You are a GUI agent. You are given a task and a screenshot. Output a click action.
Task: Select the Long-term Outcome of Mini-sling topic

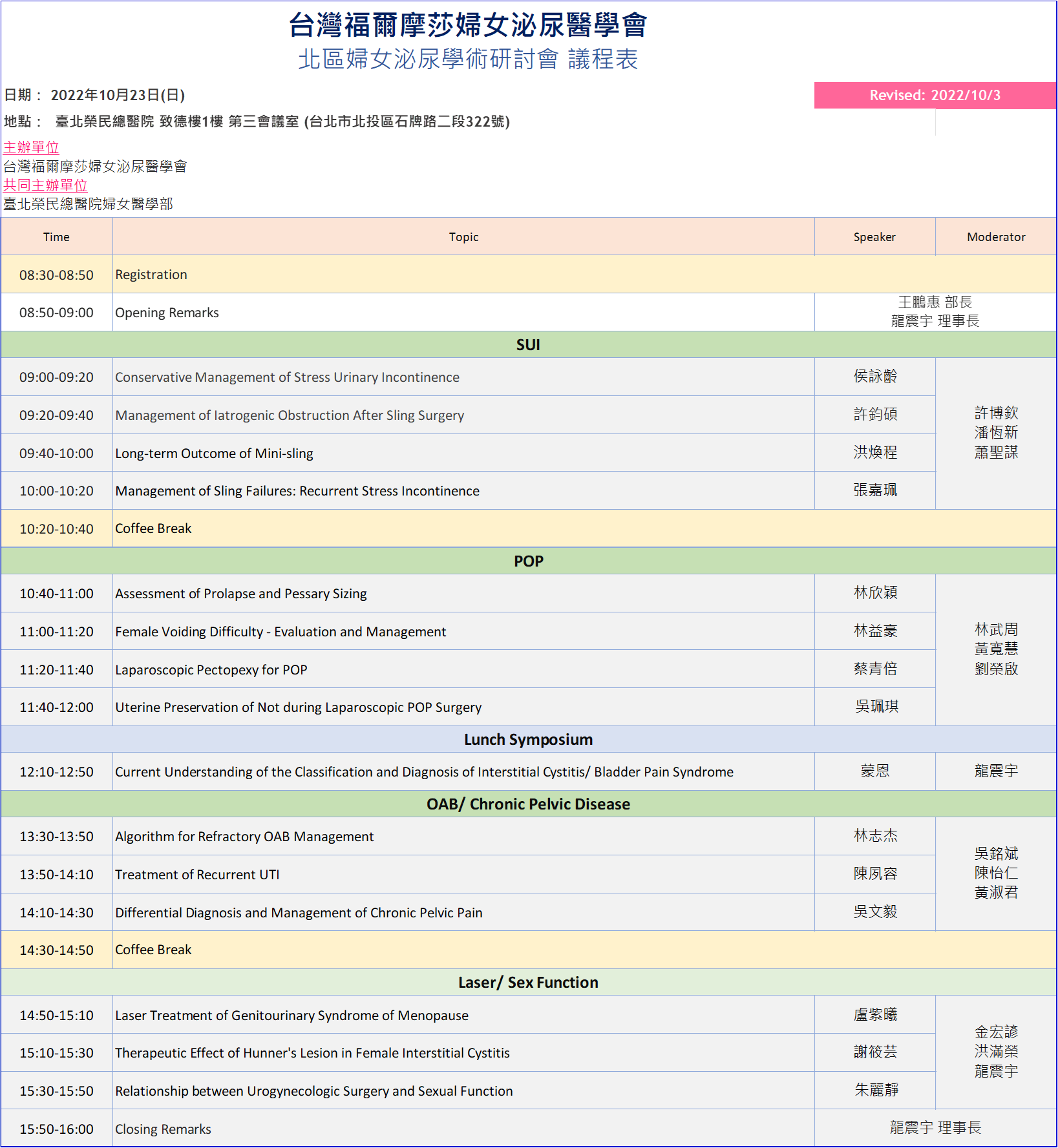point(214,454)
